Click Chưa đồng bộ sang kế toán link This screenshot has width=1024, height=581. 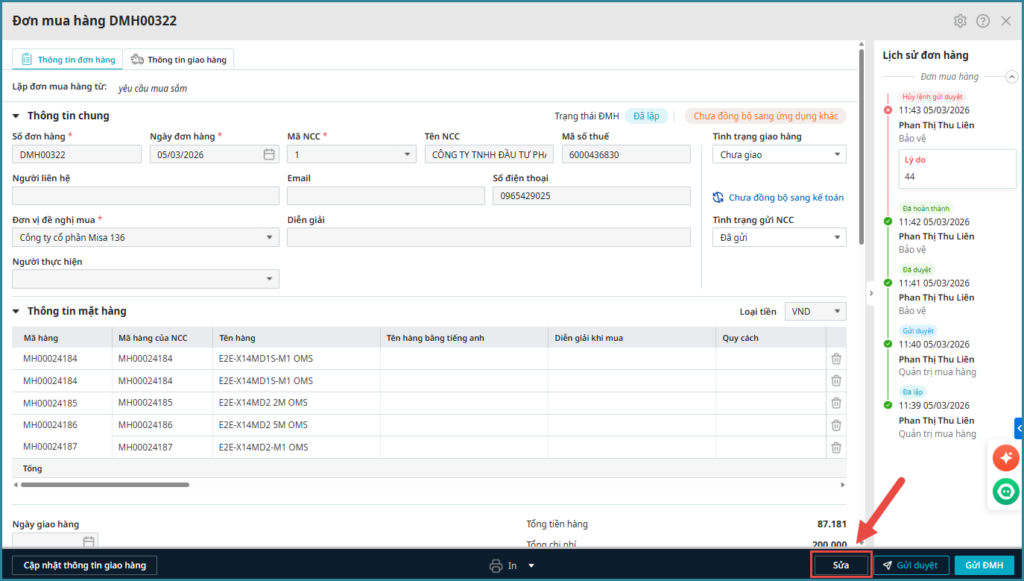pos(785,198)
